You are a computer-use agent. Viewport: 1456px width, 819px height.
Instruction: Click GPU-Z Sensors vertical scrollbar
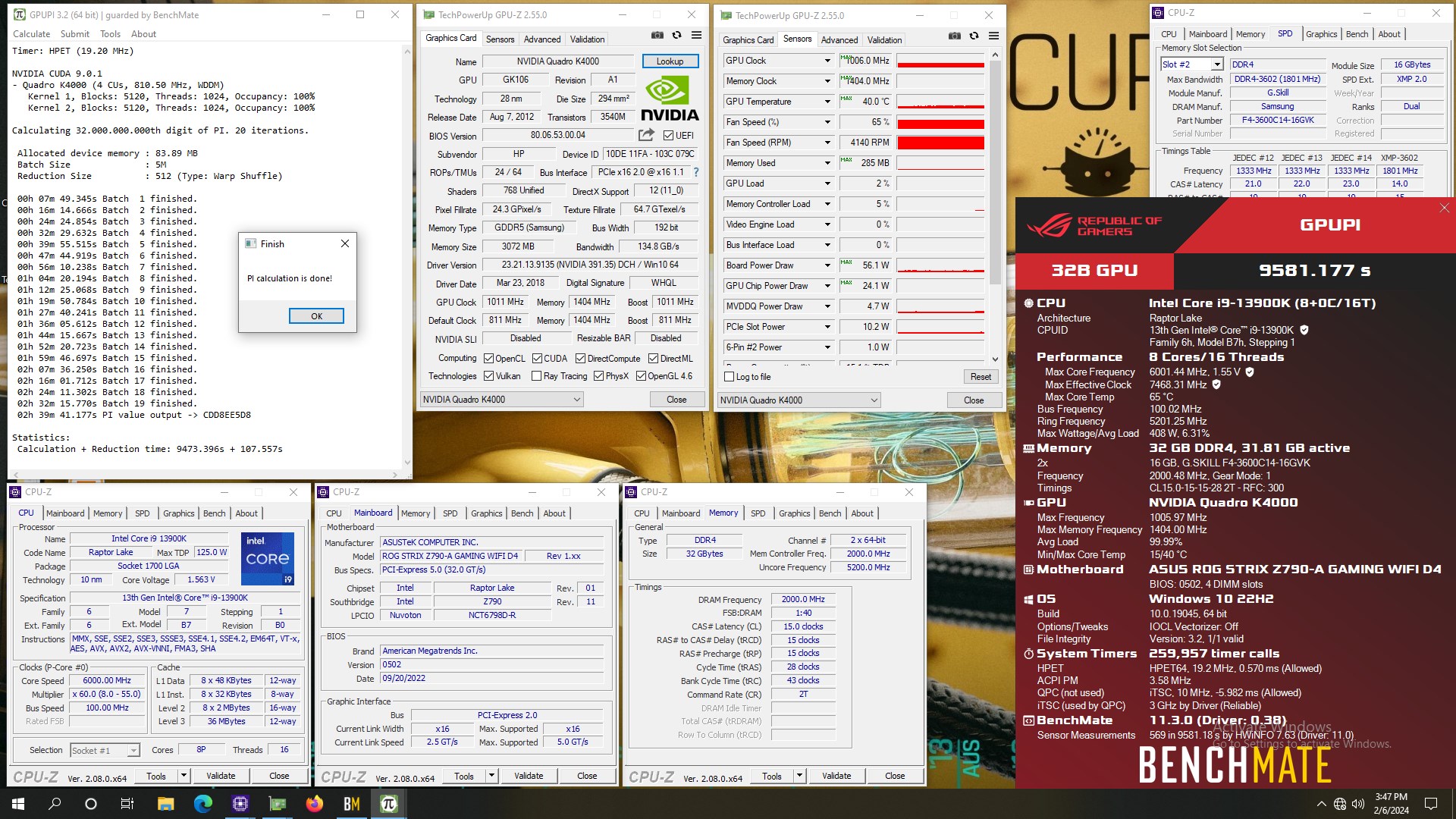coord(995,206)
